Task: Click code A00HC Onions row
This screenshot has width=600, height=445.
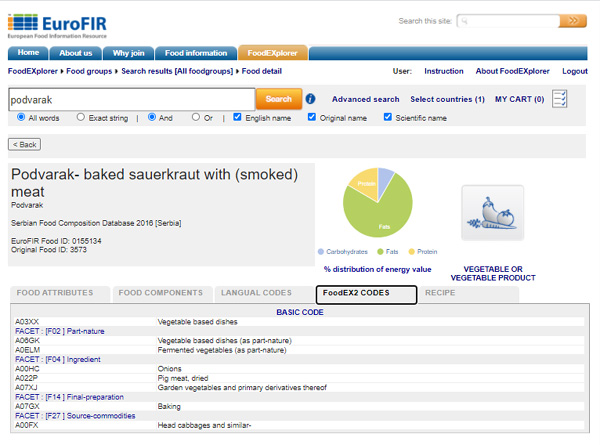Action: pos(299,369)
